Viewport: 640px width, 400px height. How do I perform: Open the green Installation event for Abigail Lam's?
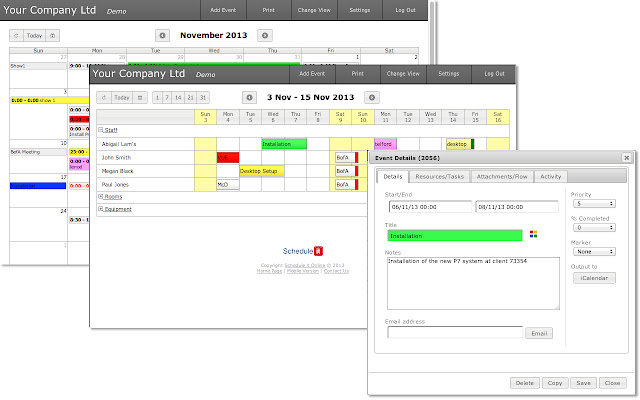pos(284,144)
